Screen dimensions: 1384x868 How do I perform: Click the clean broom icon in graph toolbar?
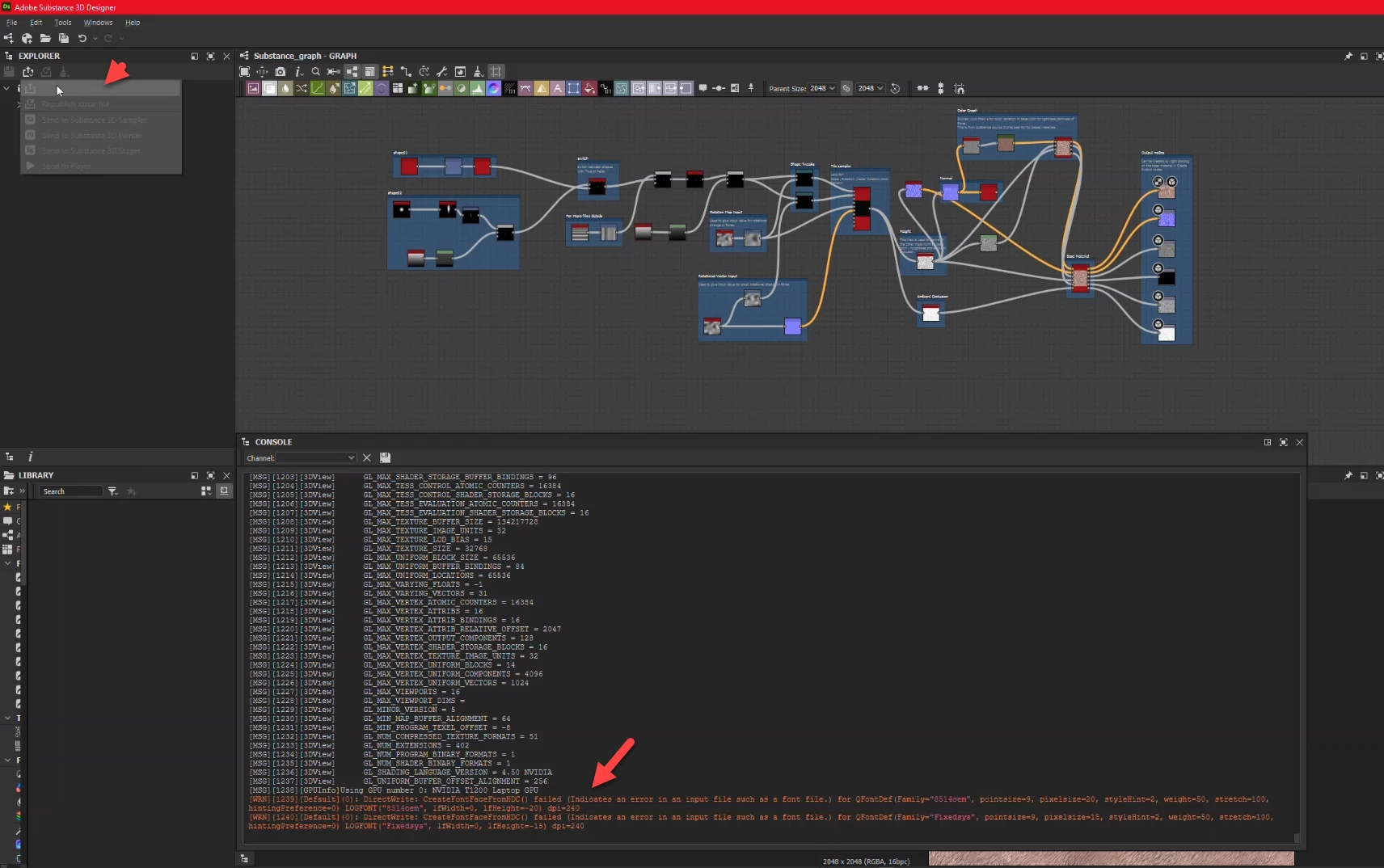(478, 72)
